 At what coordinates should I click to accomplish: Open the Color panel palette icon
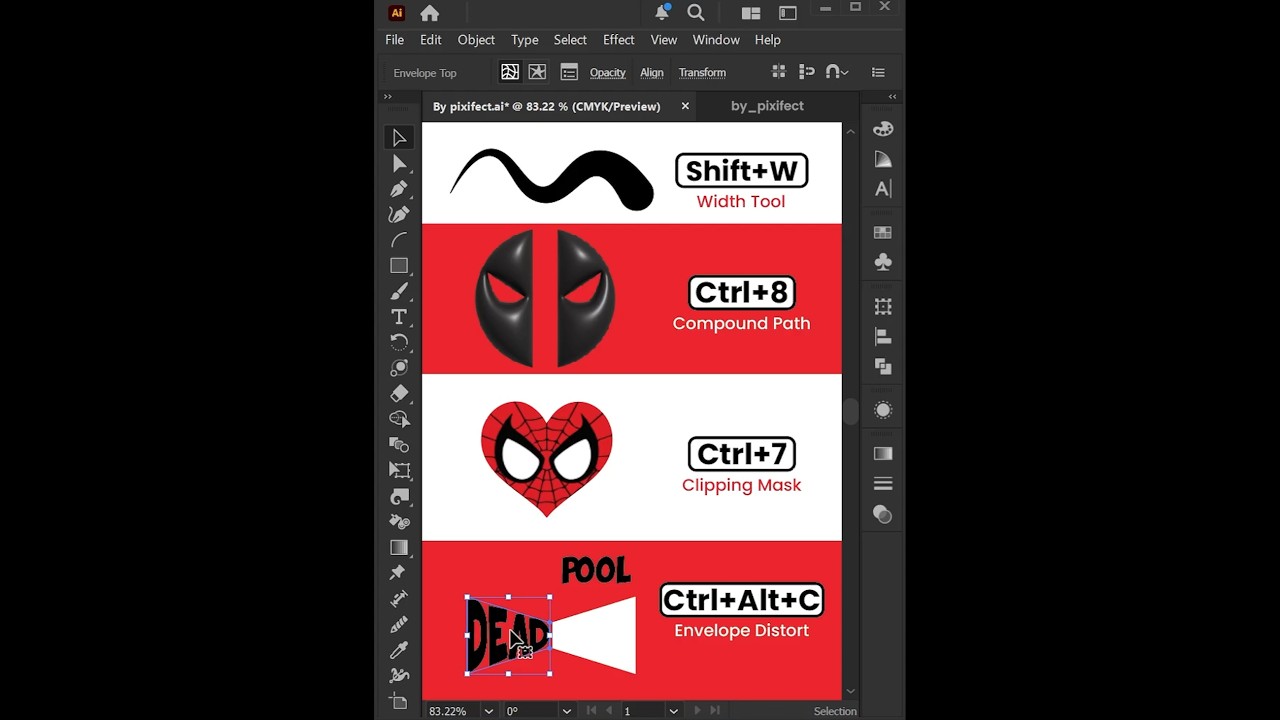[883, 129]
